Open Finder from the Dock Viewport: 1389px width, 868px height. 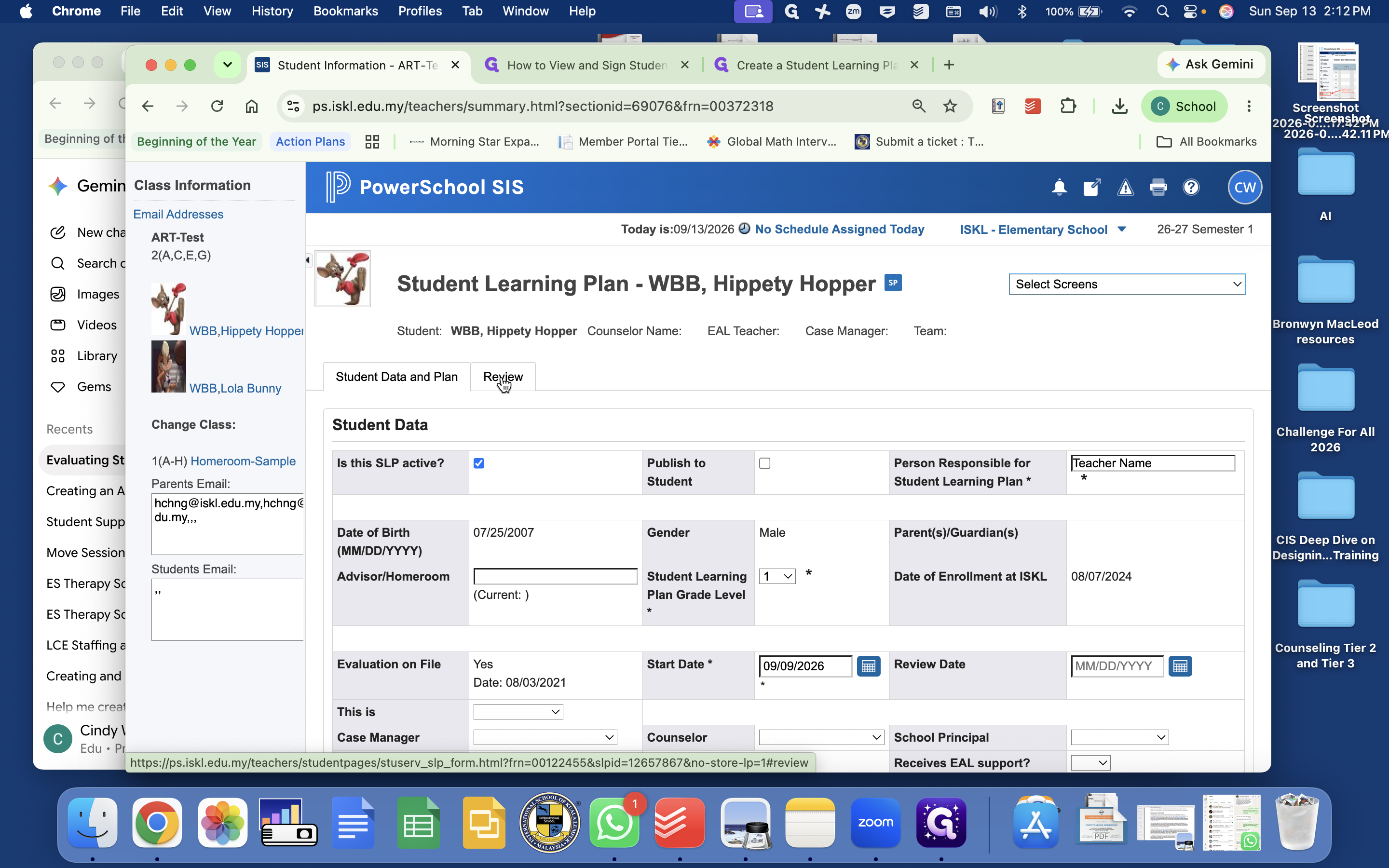(93, 822)
